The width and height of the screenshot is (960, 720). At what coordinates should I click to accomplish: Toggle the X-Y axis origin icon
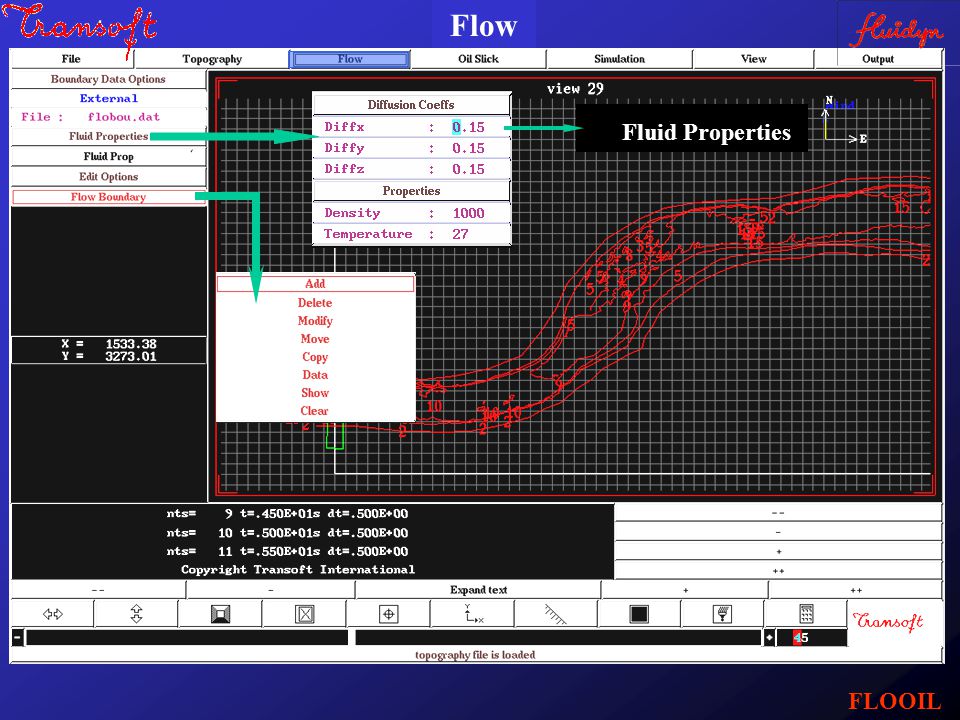coord(473,613)
